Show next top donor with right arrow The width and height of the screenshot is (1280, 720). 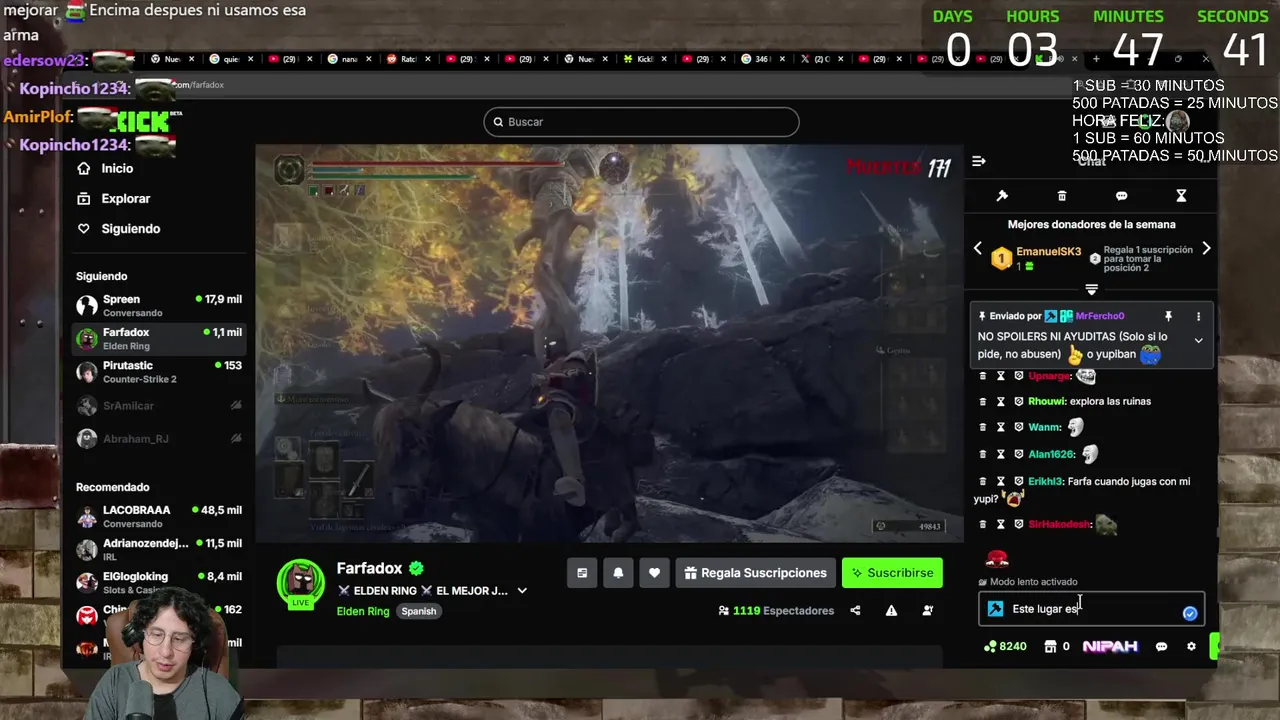(x=1206, y=249)
